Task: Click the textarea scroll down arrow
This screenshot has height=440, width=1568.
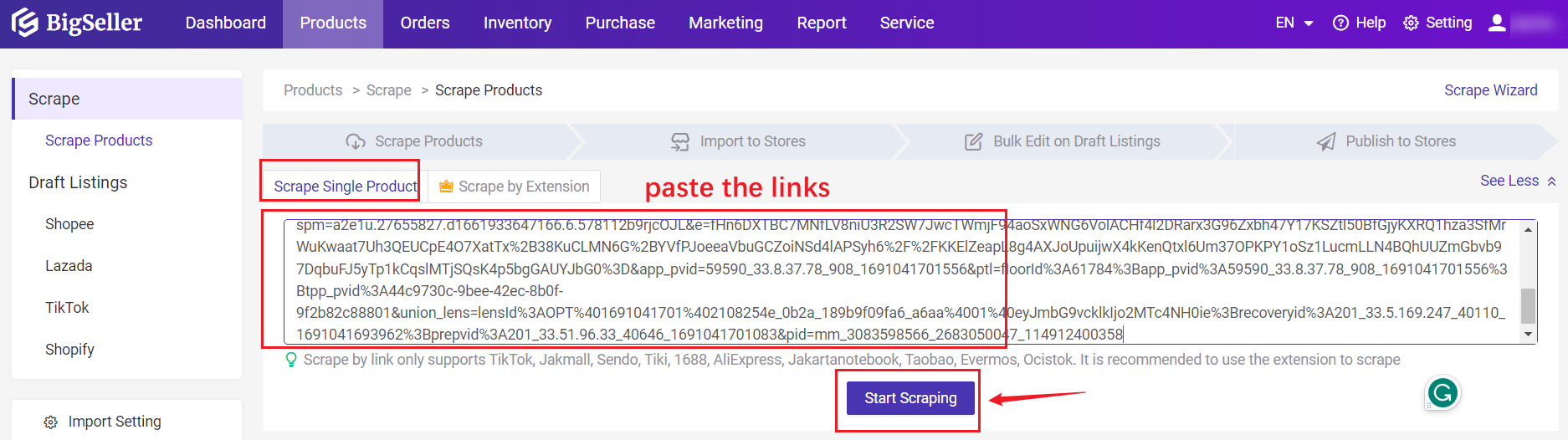Action: tap(1528, 334)
